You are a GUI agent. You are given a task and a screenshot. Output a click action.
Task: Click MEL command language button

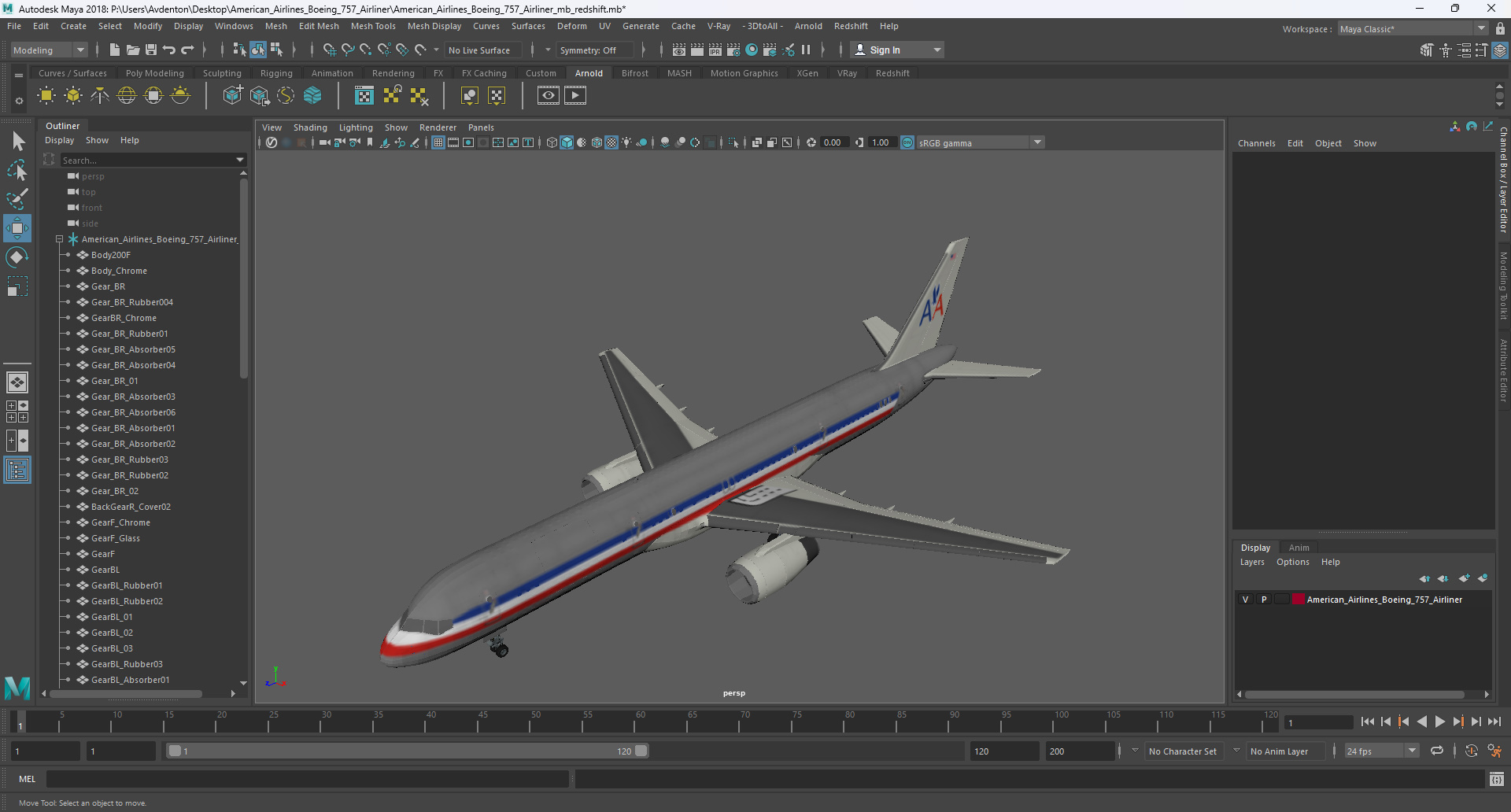pyautogui.click(x=28, y=779)
